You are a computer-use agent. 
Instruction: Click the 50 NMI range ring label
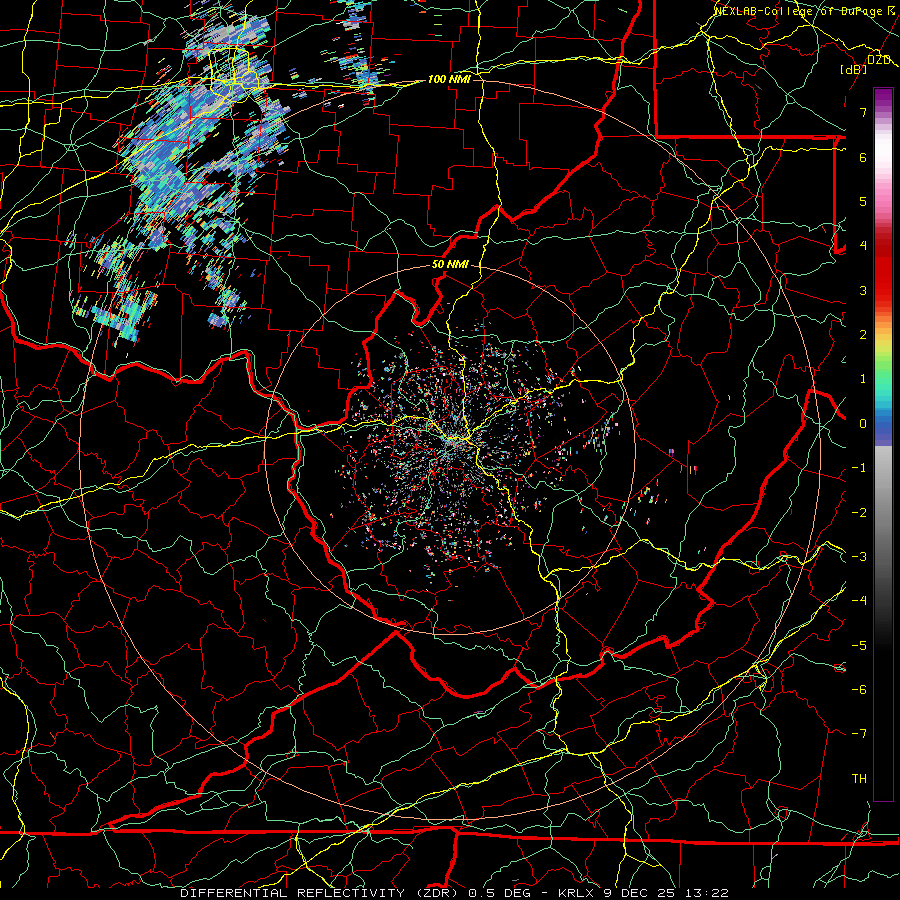[450, 265]
